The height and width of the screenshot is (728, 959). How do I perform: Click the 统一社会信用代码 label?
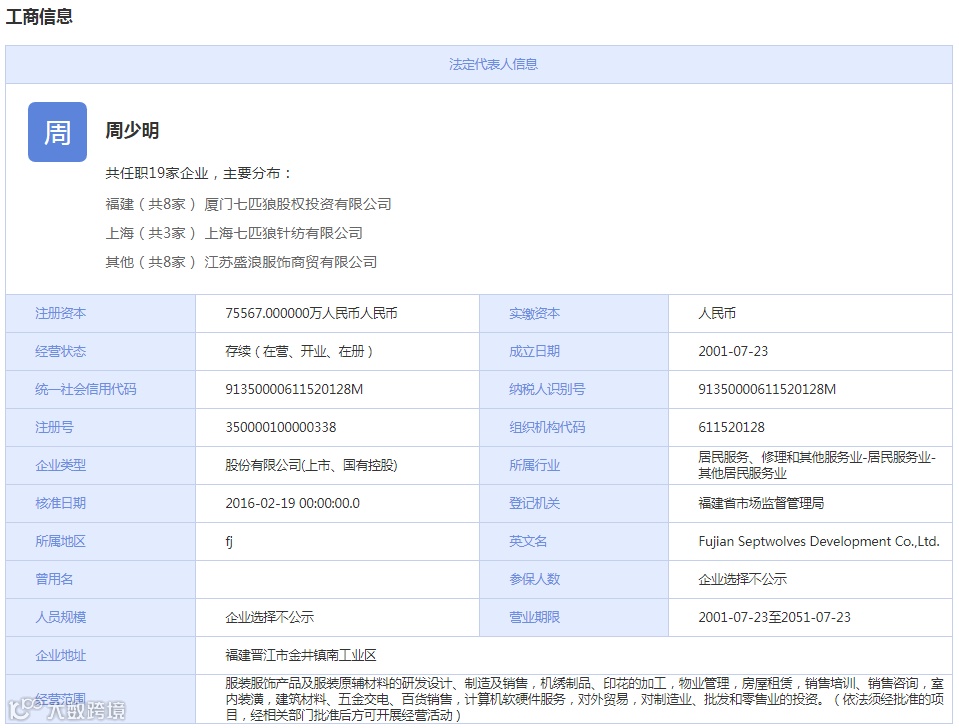pos(86,389)
